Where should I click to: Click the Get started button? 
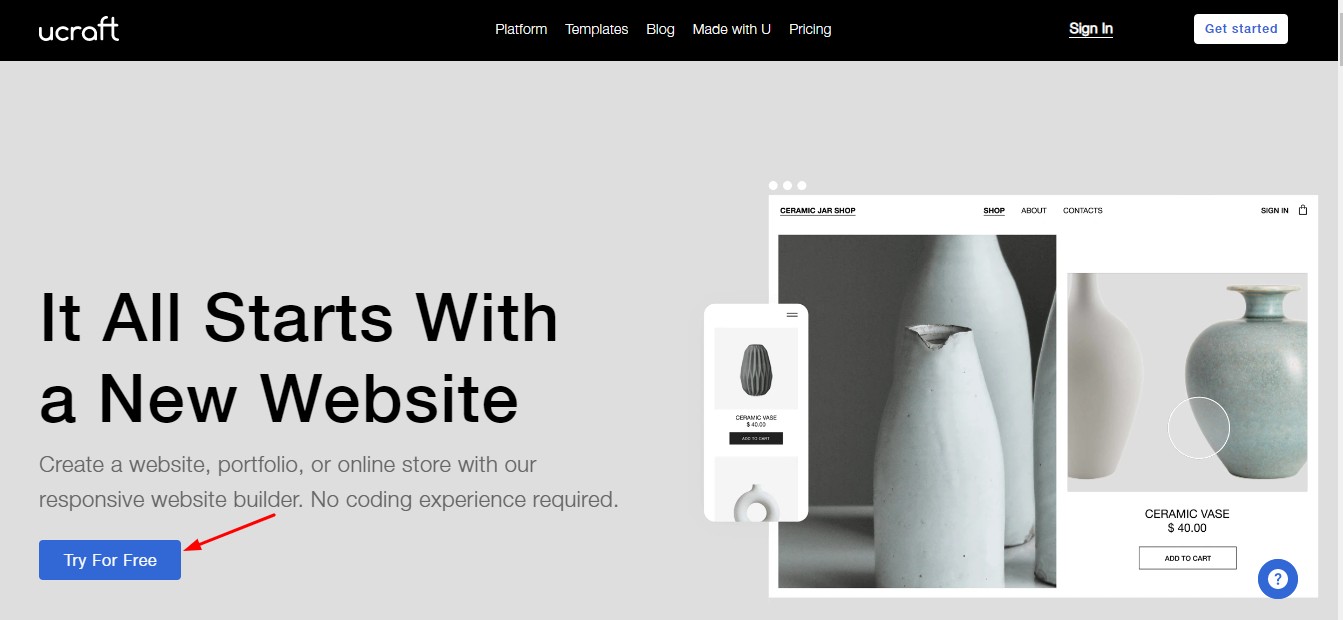[x=1241, y=29]
